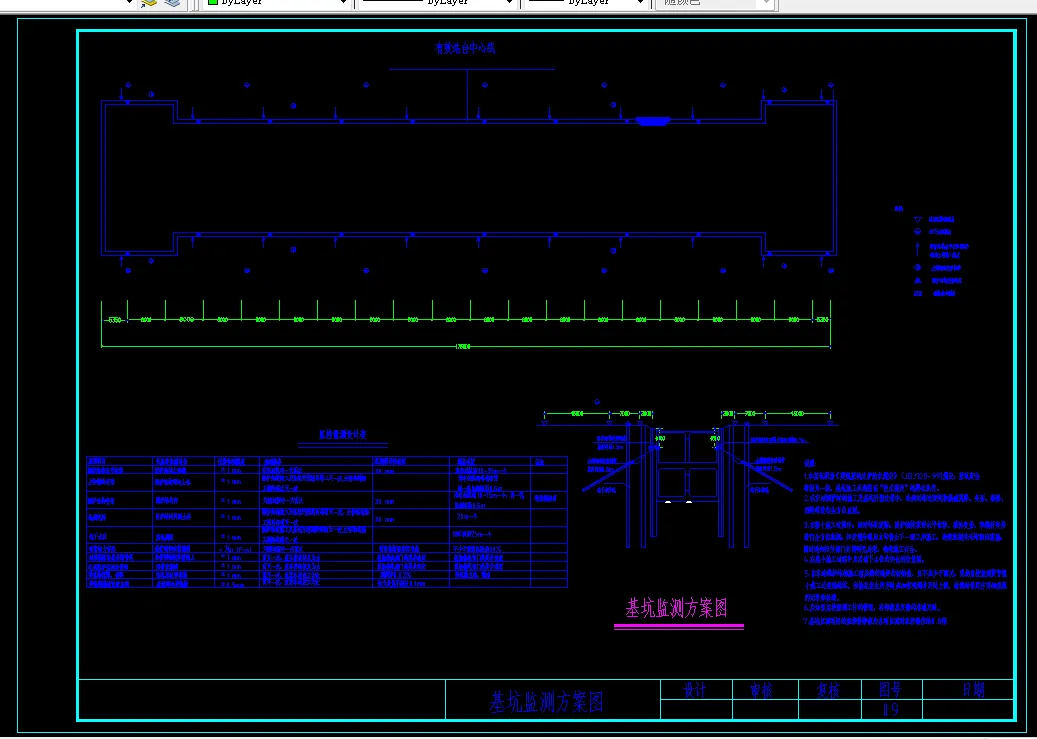The image size is (1037, 739).
Task: Select the drawing number under 图号
Action: point(891,710)
